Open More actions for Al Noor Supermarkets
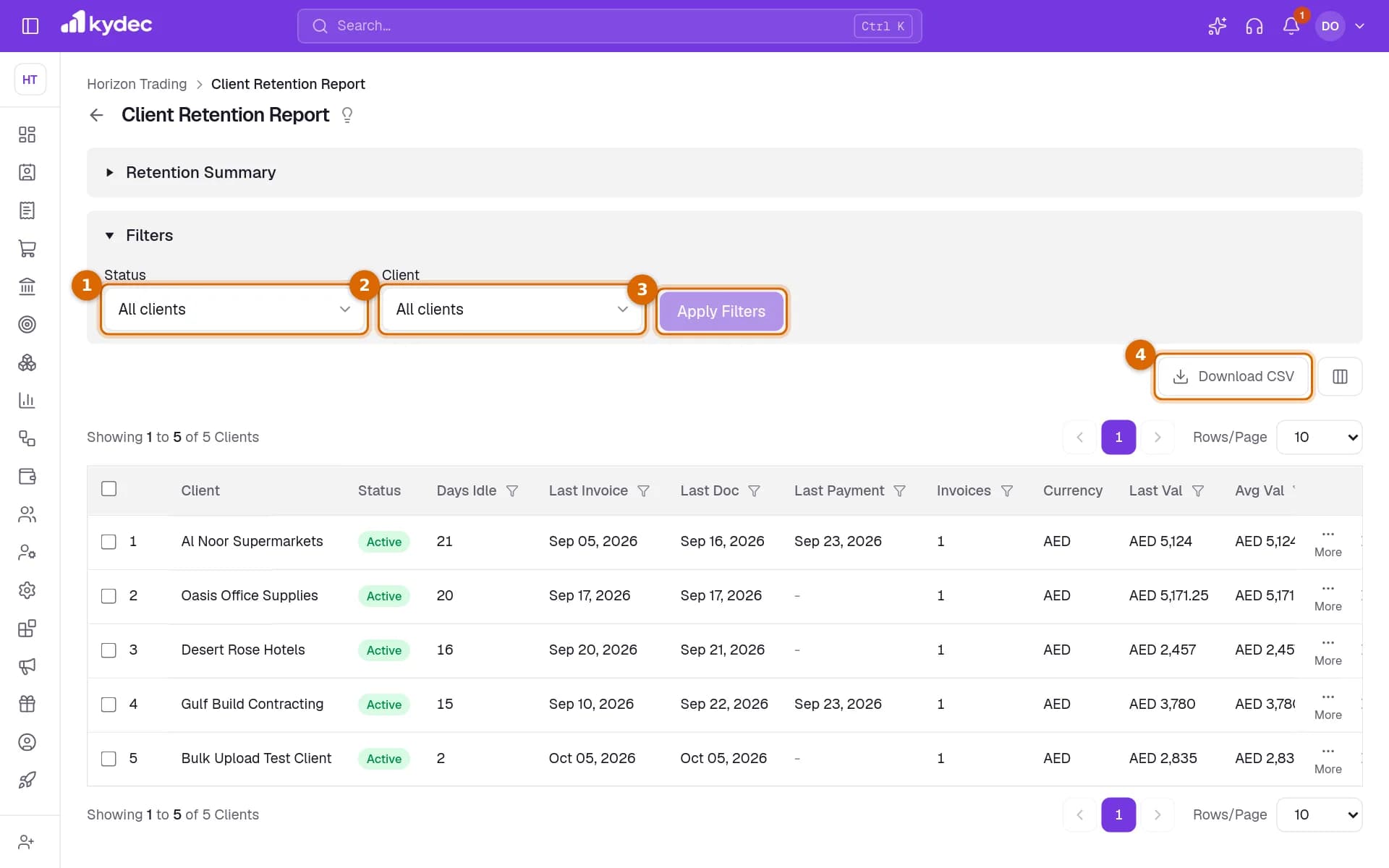Viewport: 1389px width, 868px height. [1328, 542]
